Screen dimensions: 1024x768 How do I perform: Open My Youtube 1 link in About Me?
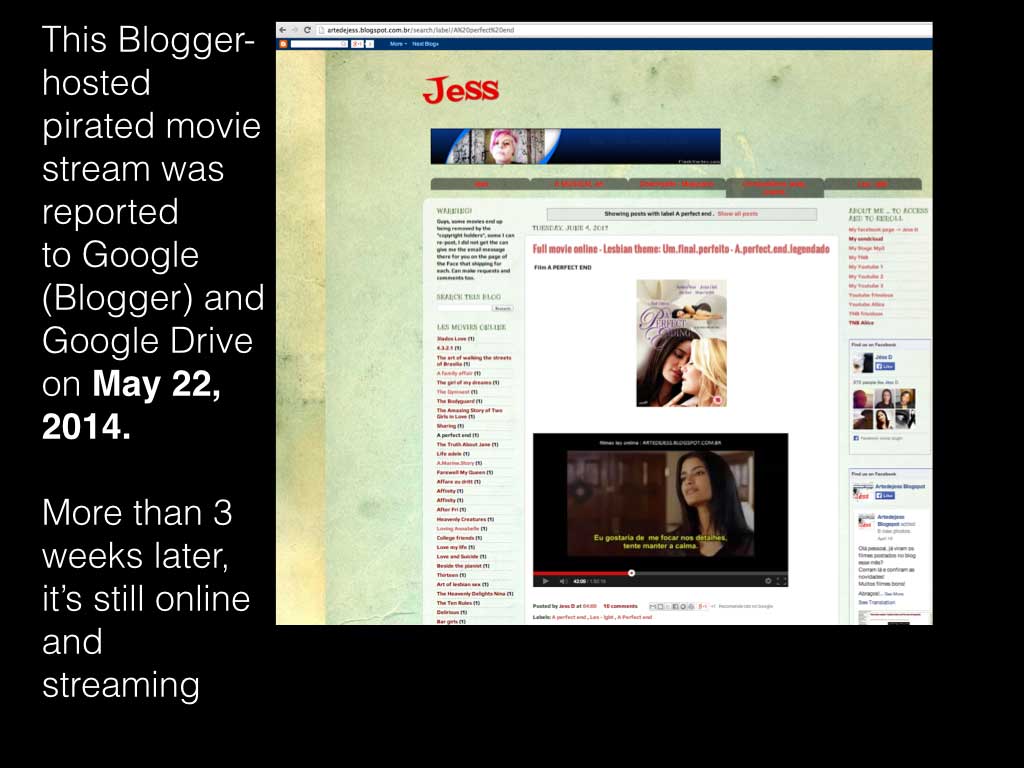click(x=866, y=267)
